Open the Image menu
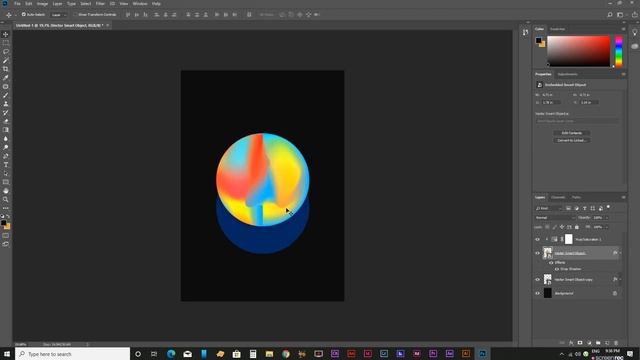The image size is (640, 360). 42,4
